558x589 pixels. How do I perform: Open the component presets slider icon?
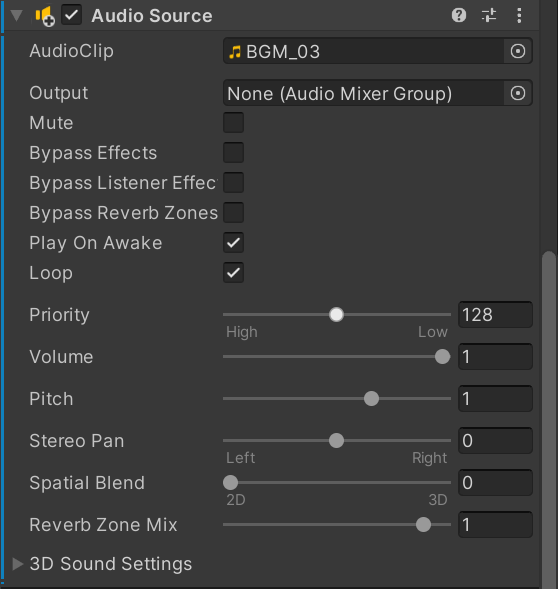tap(489, 15)
